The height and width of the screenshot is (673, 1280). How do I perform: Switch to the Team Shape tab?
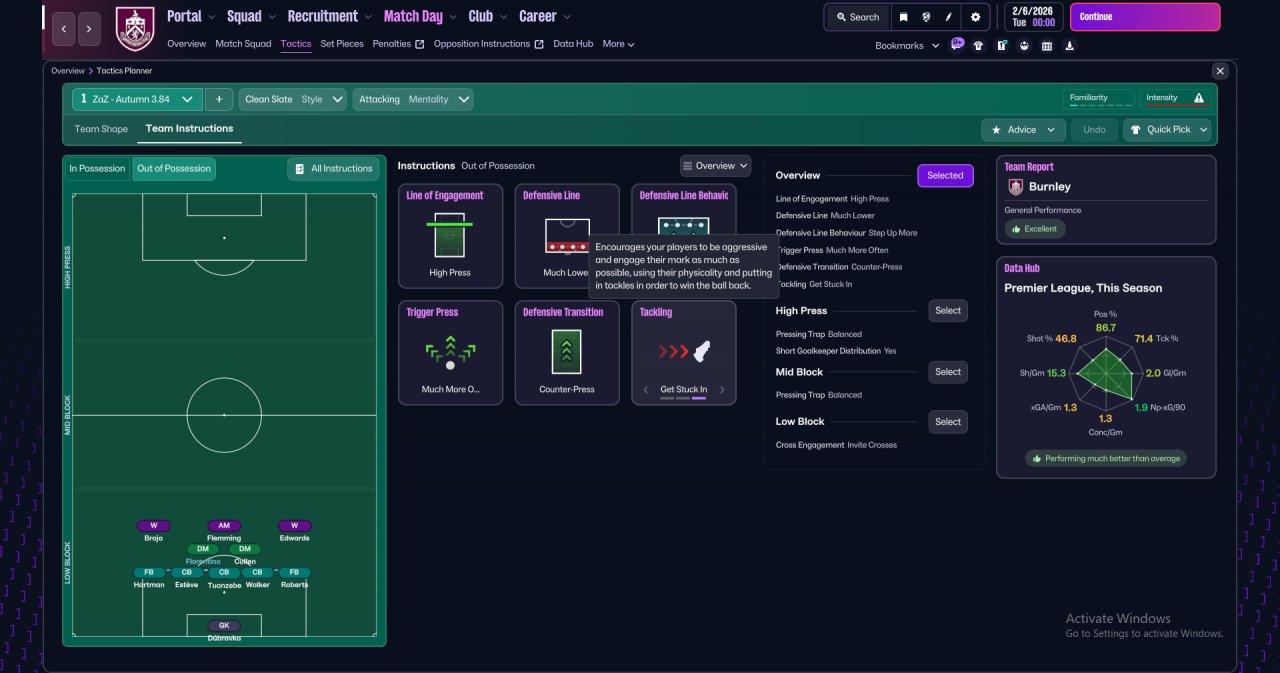[x=101, y=129]
